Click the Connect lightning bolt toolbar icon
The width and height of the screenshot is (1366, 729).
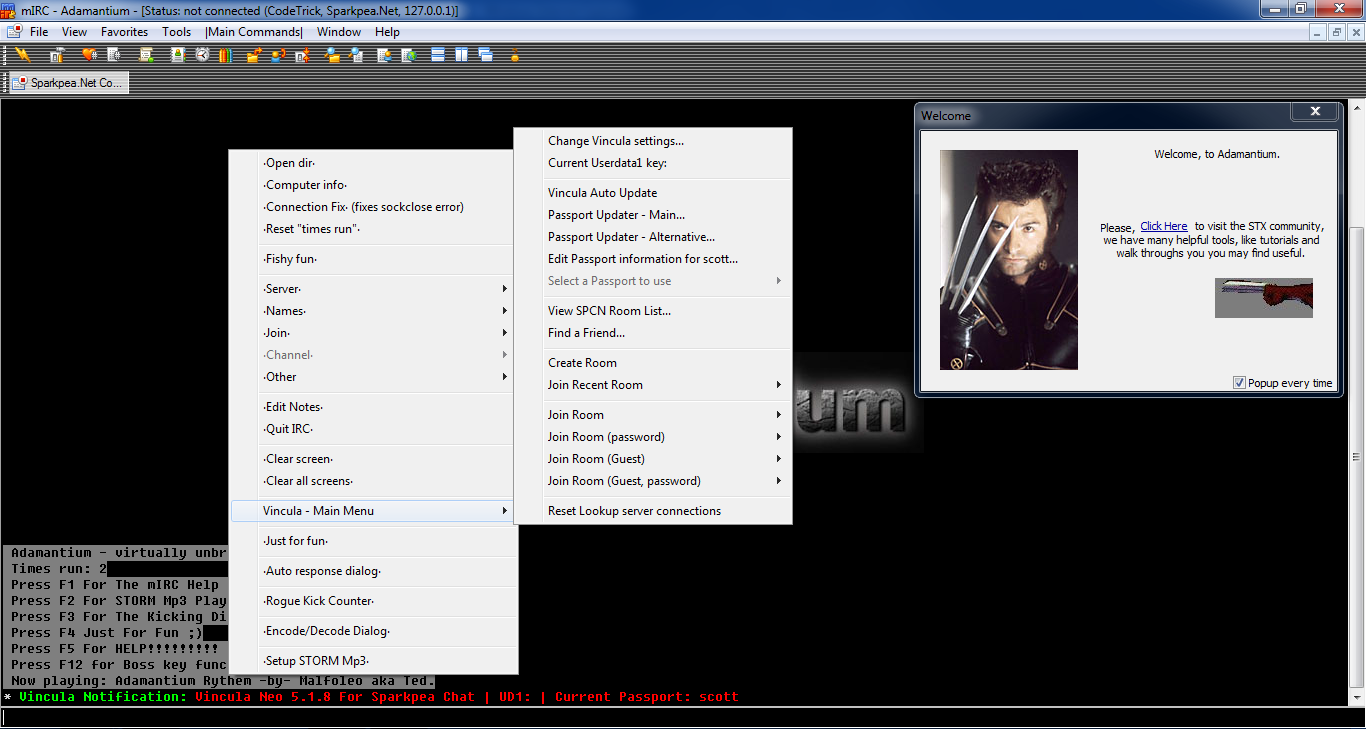(x=22, y=55)
